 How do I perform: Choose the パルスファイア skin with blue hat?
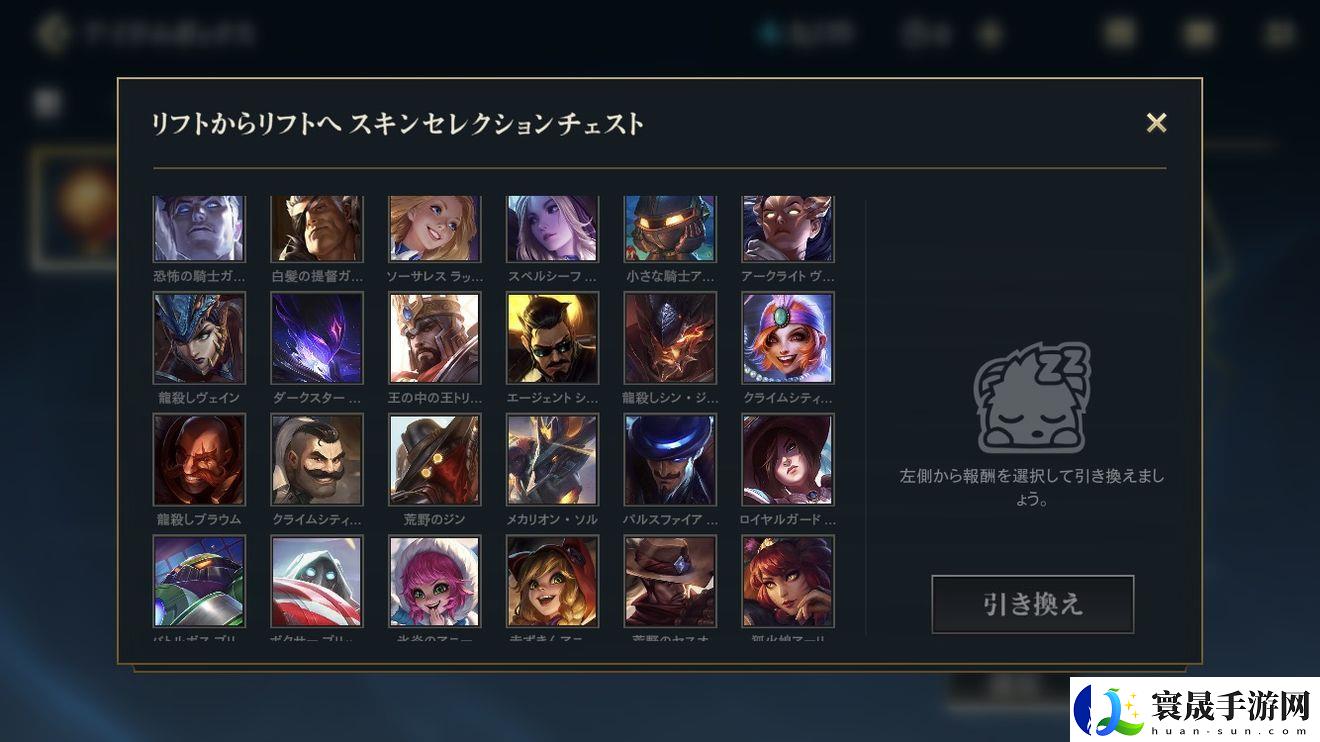click(x=670, y=460)
